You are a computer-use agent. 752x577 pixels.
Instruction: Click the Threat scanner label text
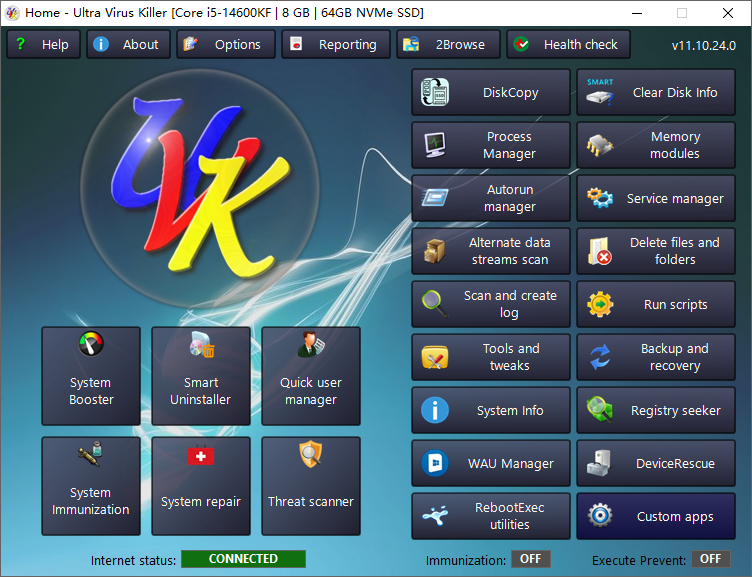(311, 501)
